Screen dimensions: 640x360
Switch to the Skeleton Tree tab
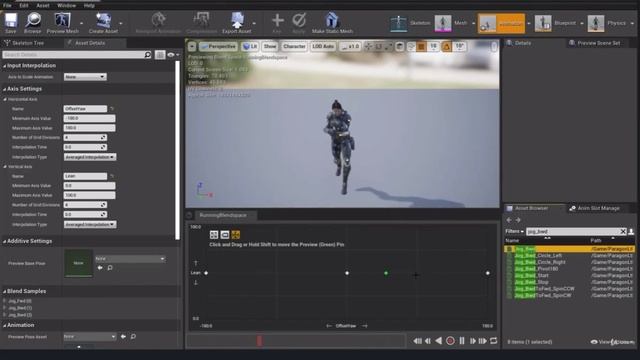point(28,43)
